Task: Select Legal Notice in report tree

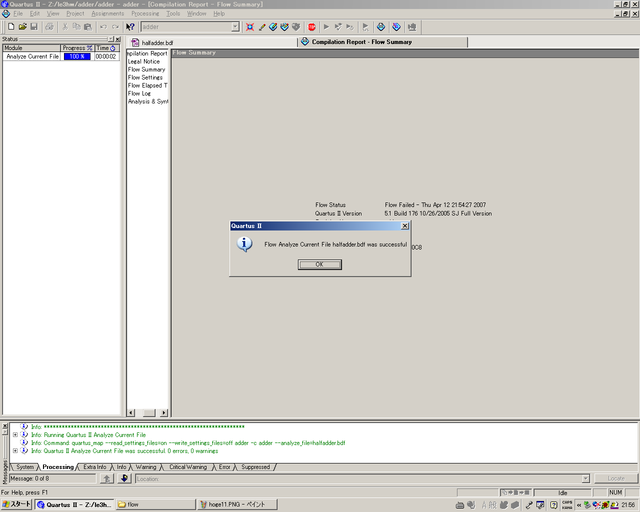Action: pos(144,61)
